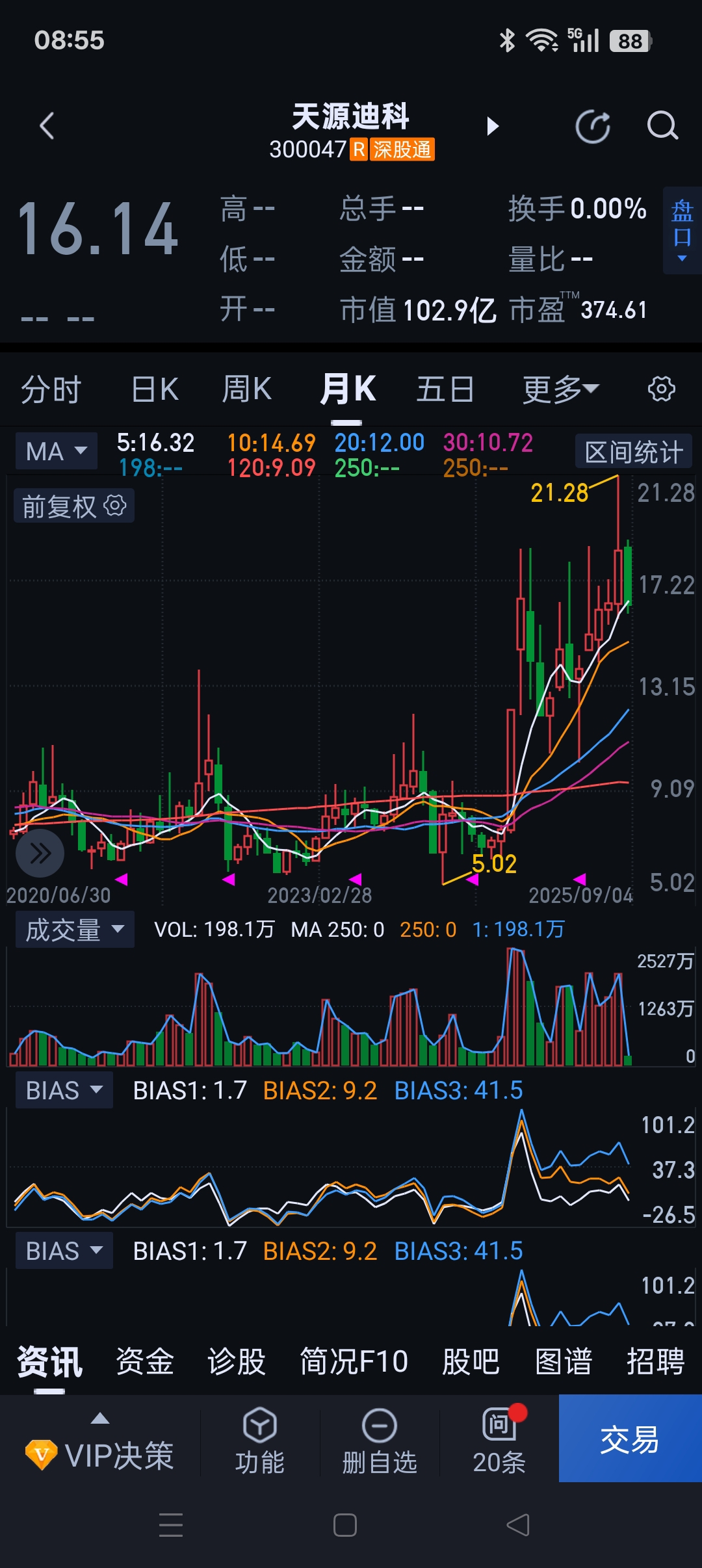The image size is (702, 1568).
Task: Open the second BIAS indicator dropdown
Action: (x=64, y=1251)
